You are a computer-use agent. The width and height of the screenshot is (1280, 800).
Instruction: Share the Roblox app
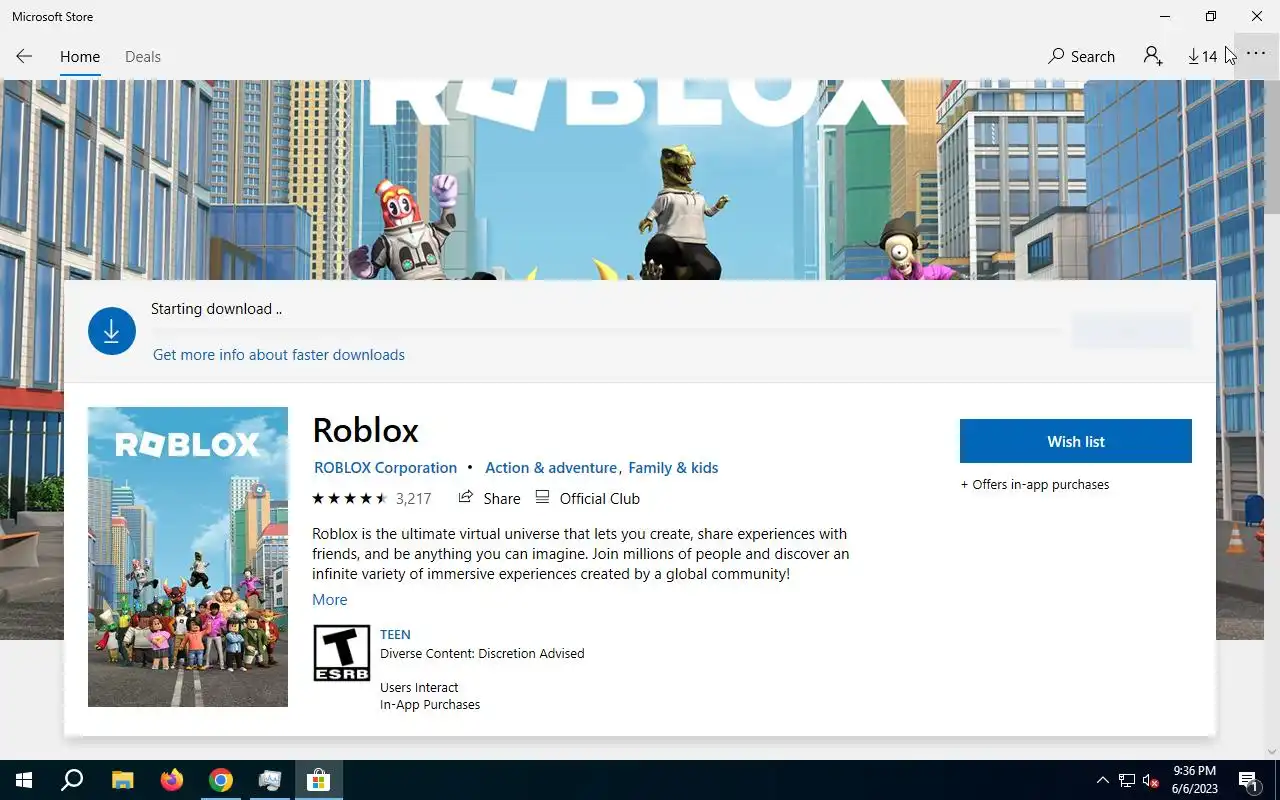coord(490,498)
